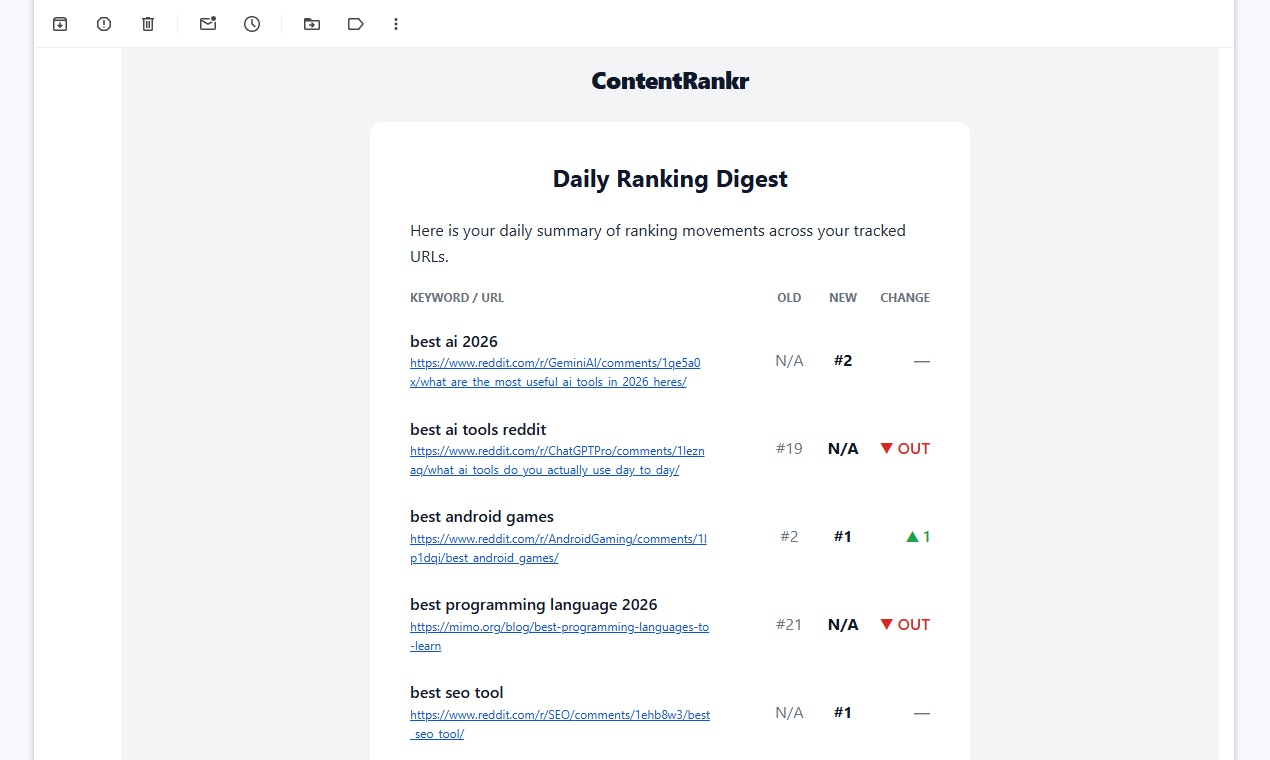Click the green up-1 change indicator

[x=917, y=536]
